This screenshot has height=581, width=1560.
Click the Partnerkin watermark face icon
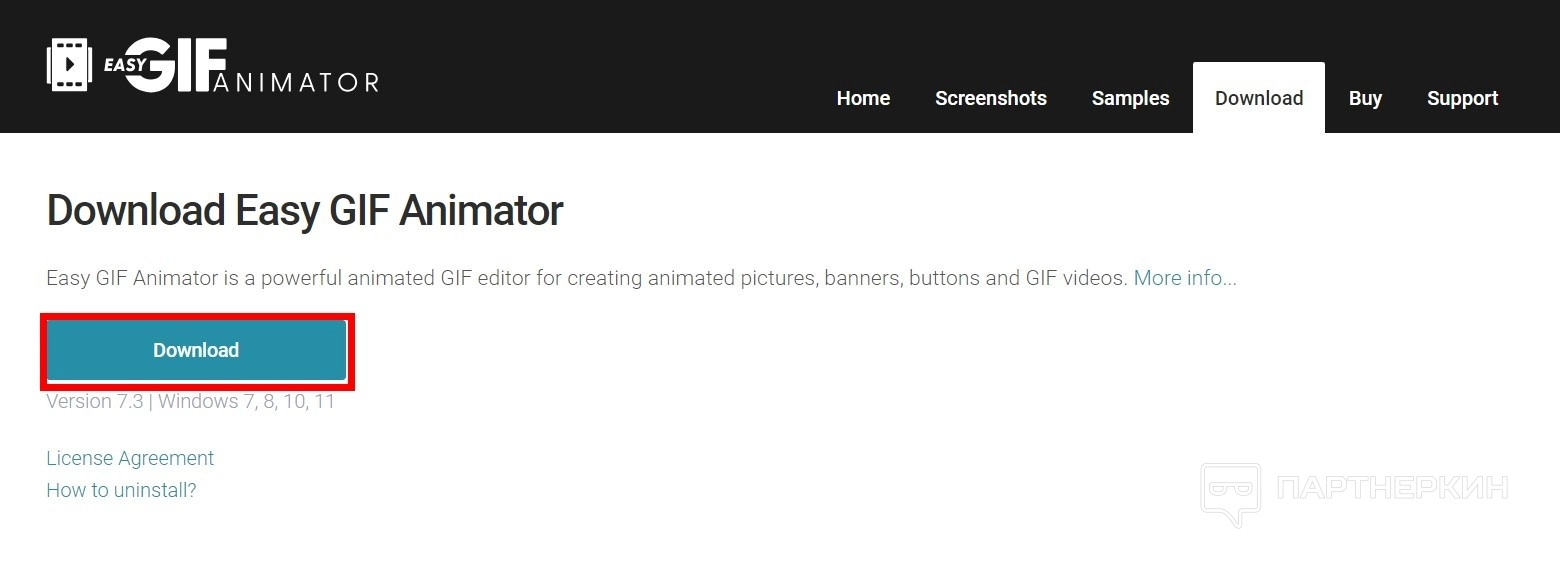[x=1231, y=492]
